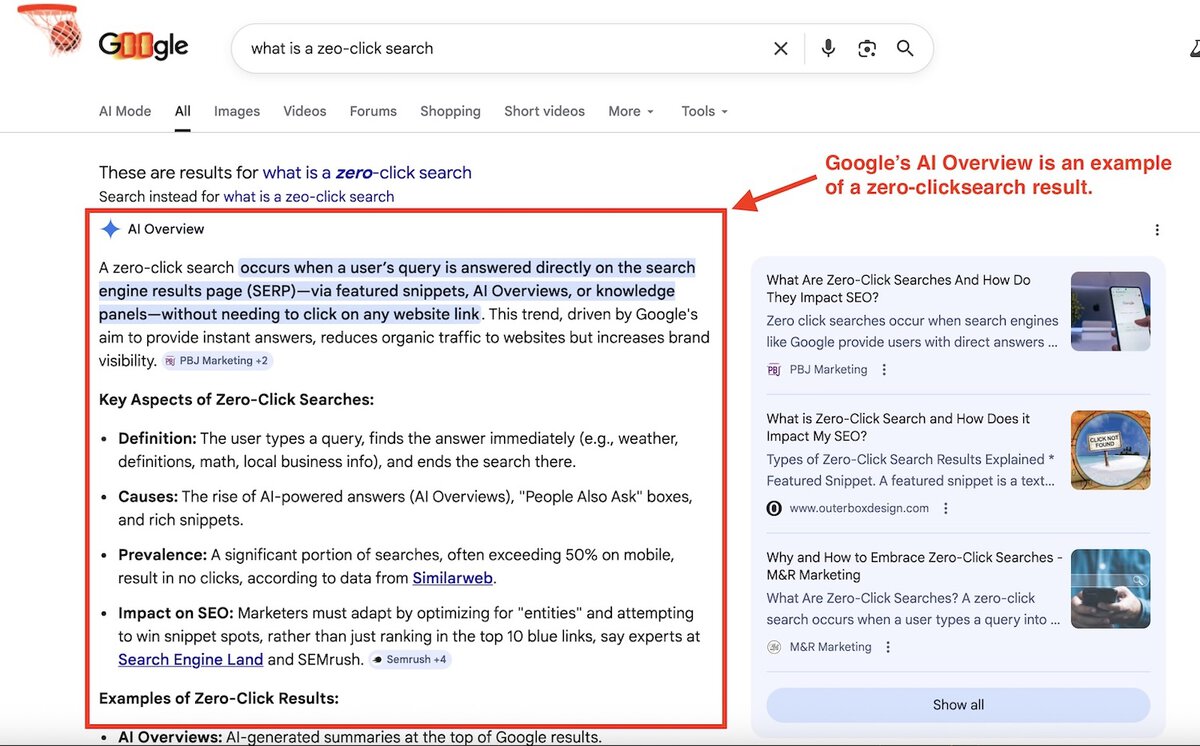Open options menu beside M&R Marketing source
This screenshot has width=1200, height=746.
[x=888, y=647]
